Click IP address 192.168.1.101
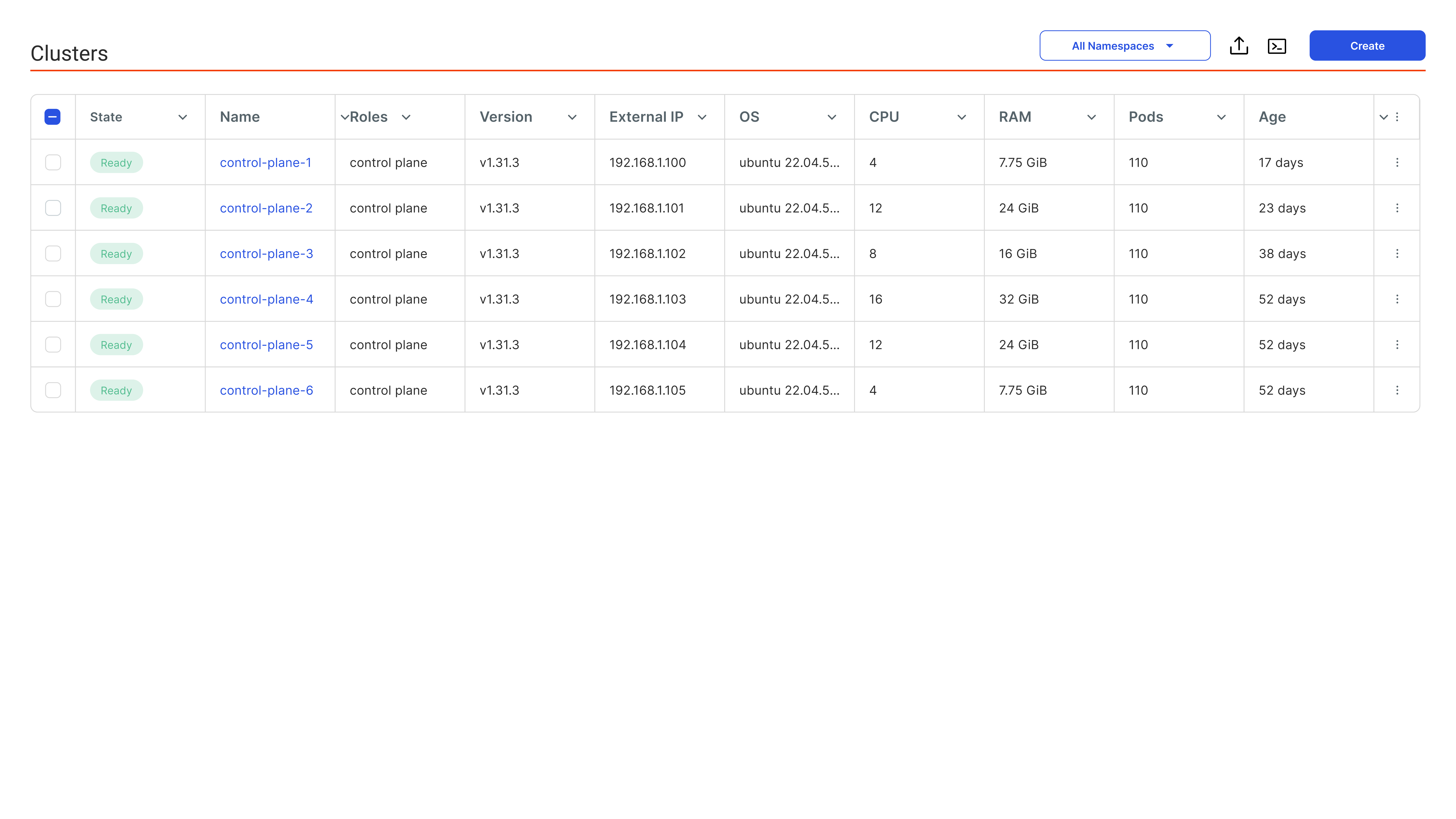This screenshot has height=819, width=1456. [647, 208]
